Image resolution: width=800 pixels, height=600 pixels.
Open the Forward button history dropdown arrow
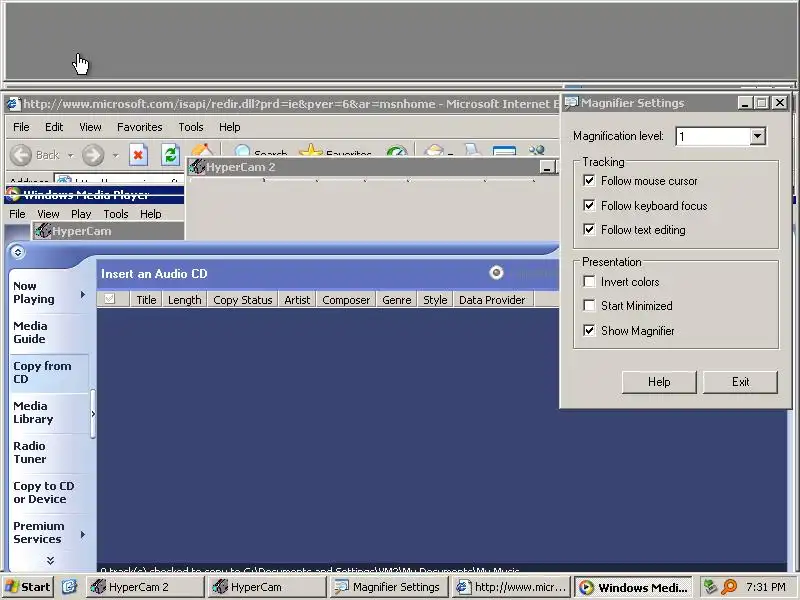coord(116,155)
